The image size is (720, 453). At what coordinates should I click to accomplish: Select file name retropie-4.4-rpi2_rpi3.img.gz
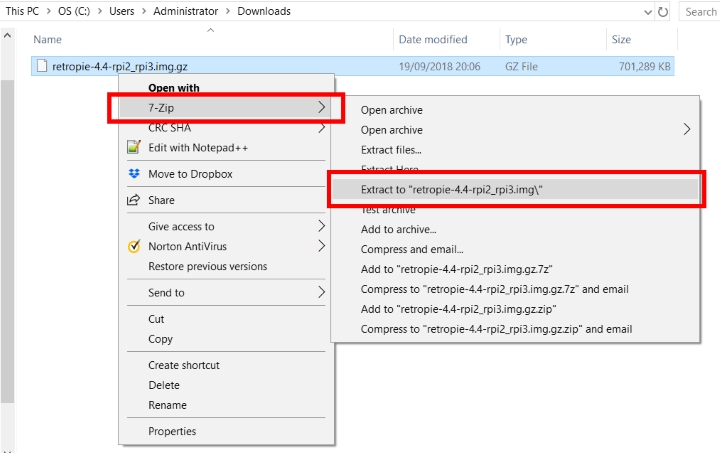[120, 67]
